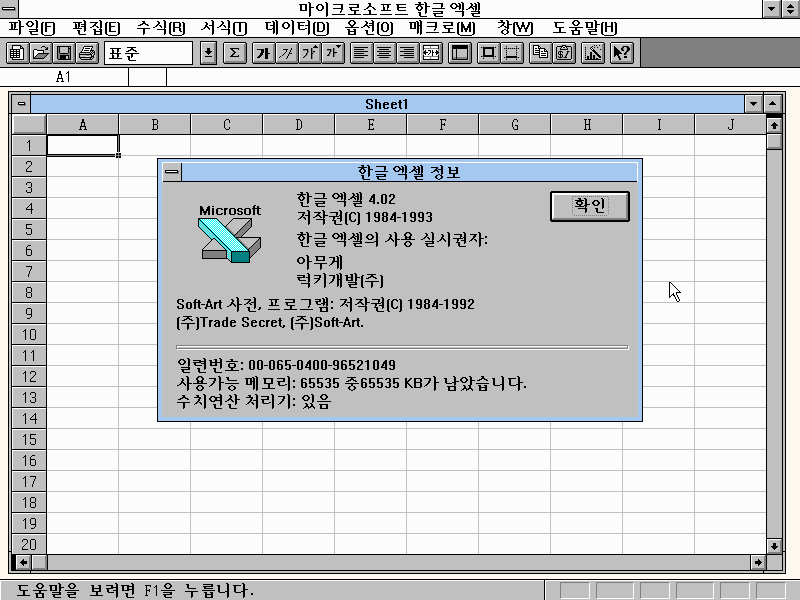The height and width of the screenshot is (600, 800).
Task: Click the Microsoft Excel logo image
Action: coord(230,234)
